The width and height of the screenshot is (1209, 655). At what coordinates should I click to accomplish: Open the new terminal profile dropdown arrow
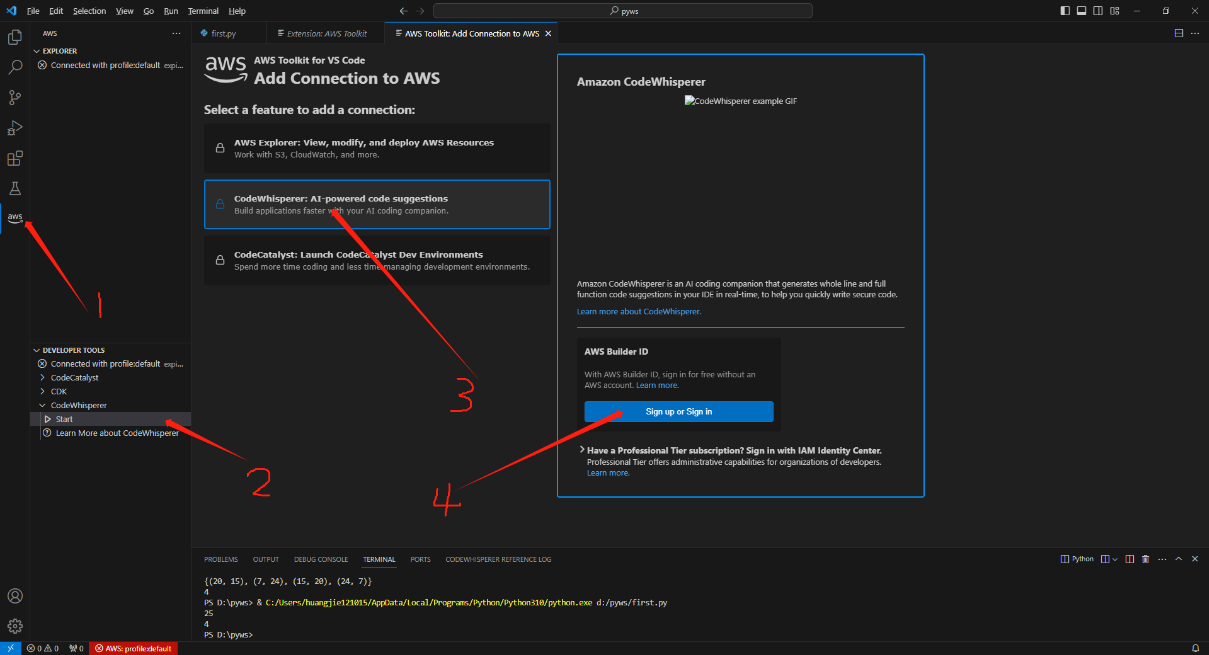(x=1115, y=559)
